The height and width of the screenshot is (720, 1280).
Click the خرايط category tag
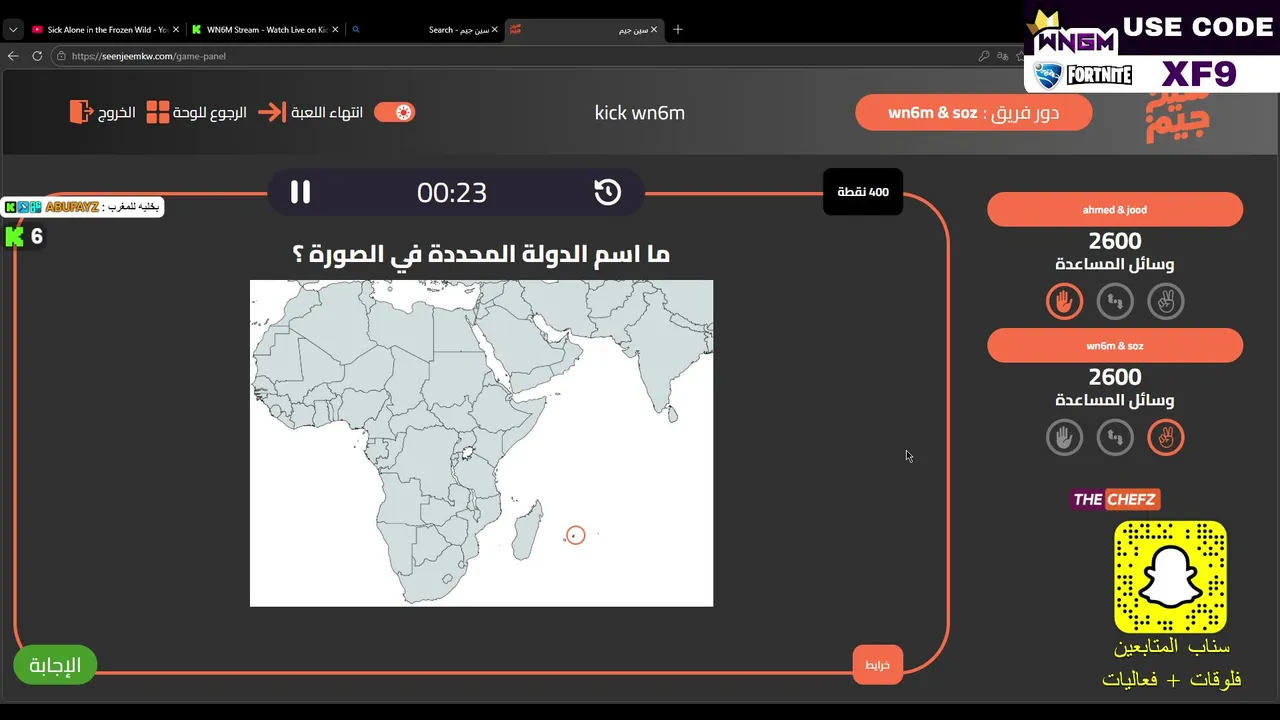tap(877, 665)
